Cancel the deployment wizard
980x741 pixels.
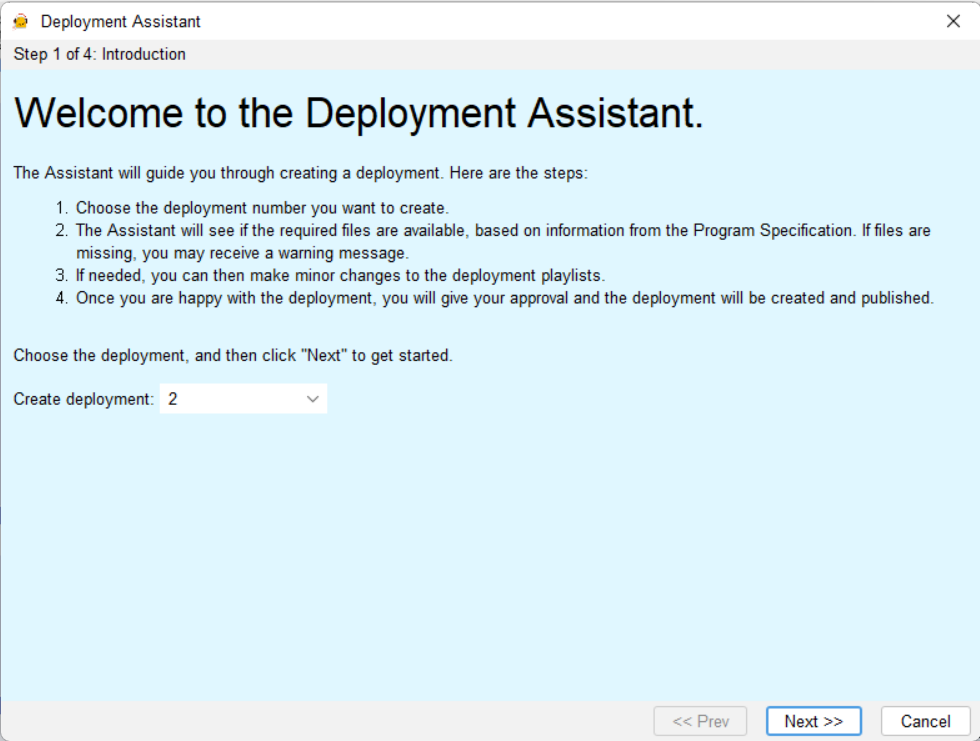pos(924,720)
